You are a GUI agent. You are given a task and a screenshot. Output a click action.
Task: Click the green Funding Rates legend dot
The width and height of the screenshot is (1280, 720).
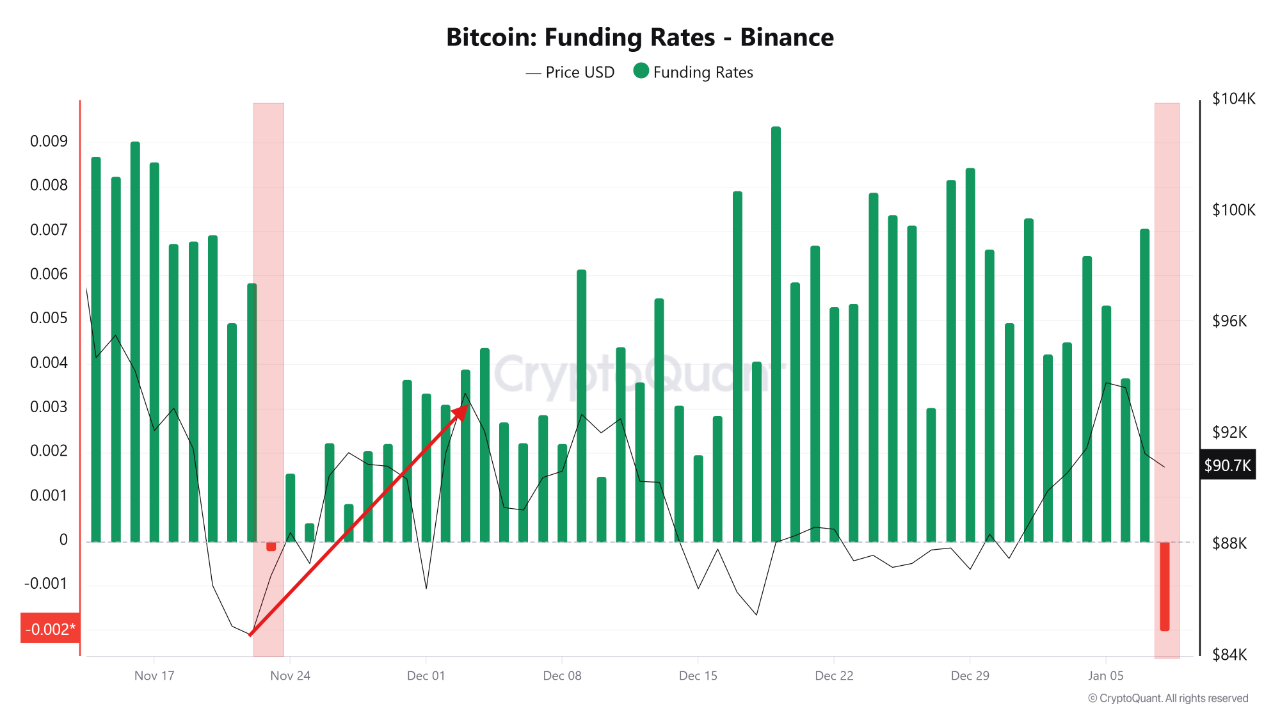pos(641,72)
